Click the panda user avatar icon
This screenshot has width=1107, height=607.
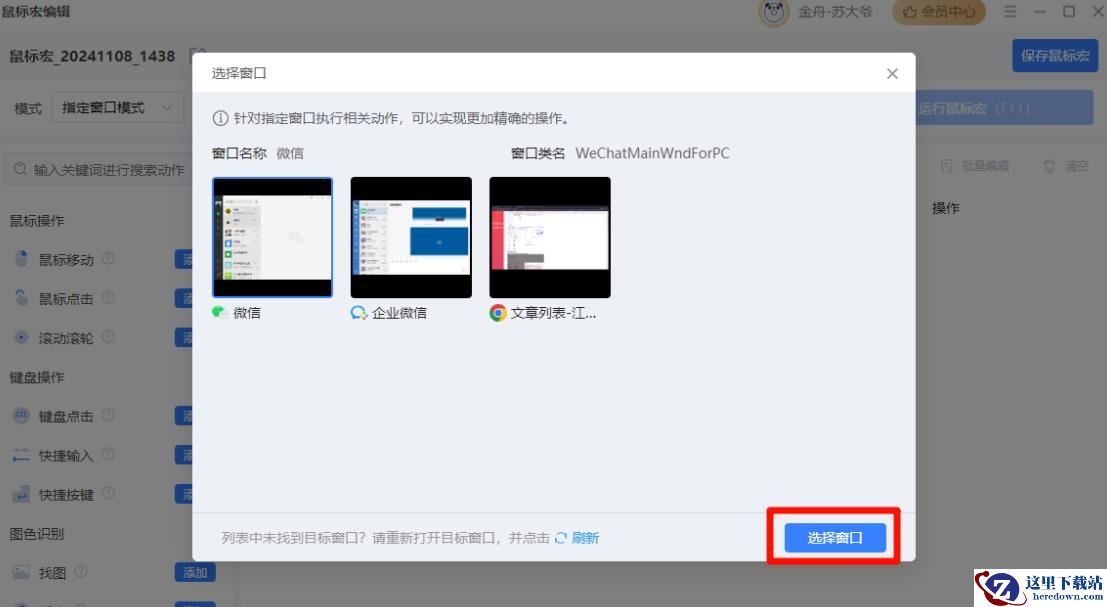(773, 12)
